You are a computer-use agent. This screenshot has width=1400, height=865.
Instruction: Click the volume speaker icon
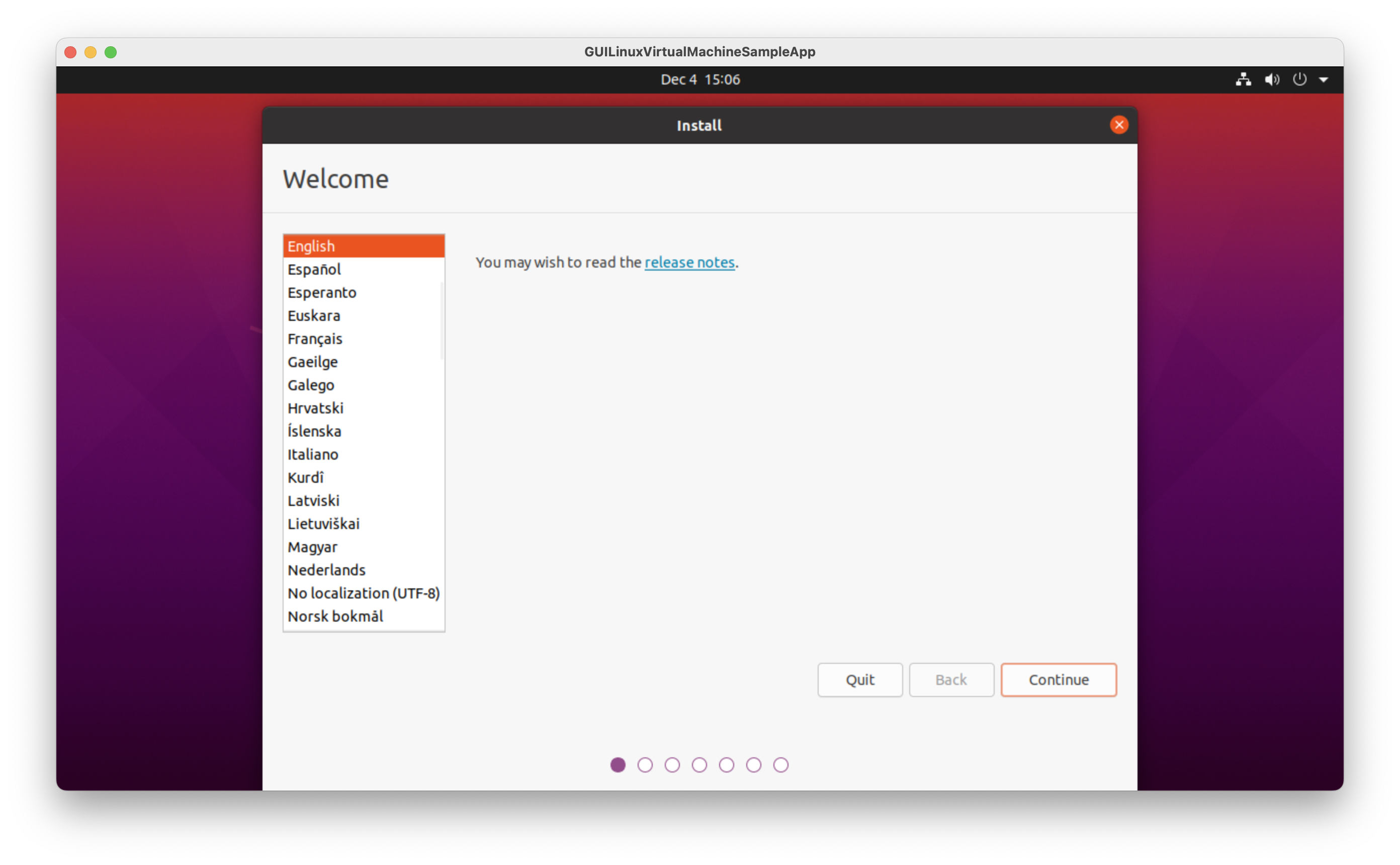pos(1271,79)
